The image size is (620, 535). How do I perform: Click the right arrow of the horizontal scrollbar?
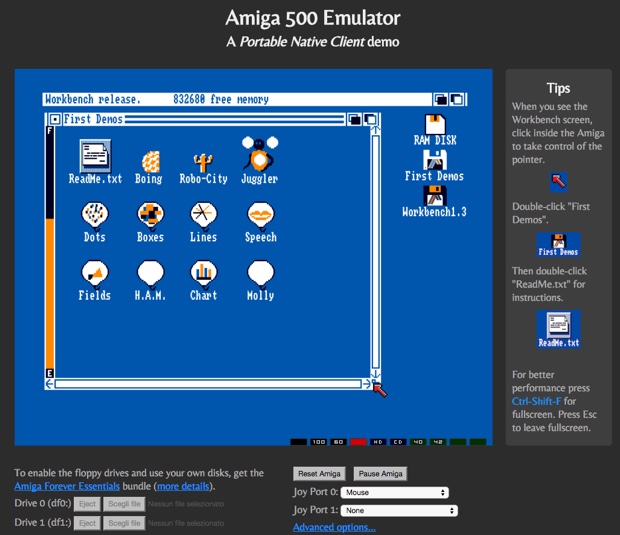tap(367, 384)
